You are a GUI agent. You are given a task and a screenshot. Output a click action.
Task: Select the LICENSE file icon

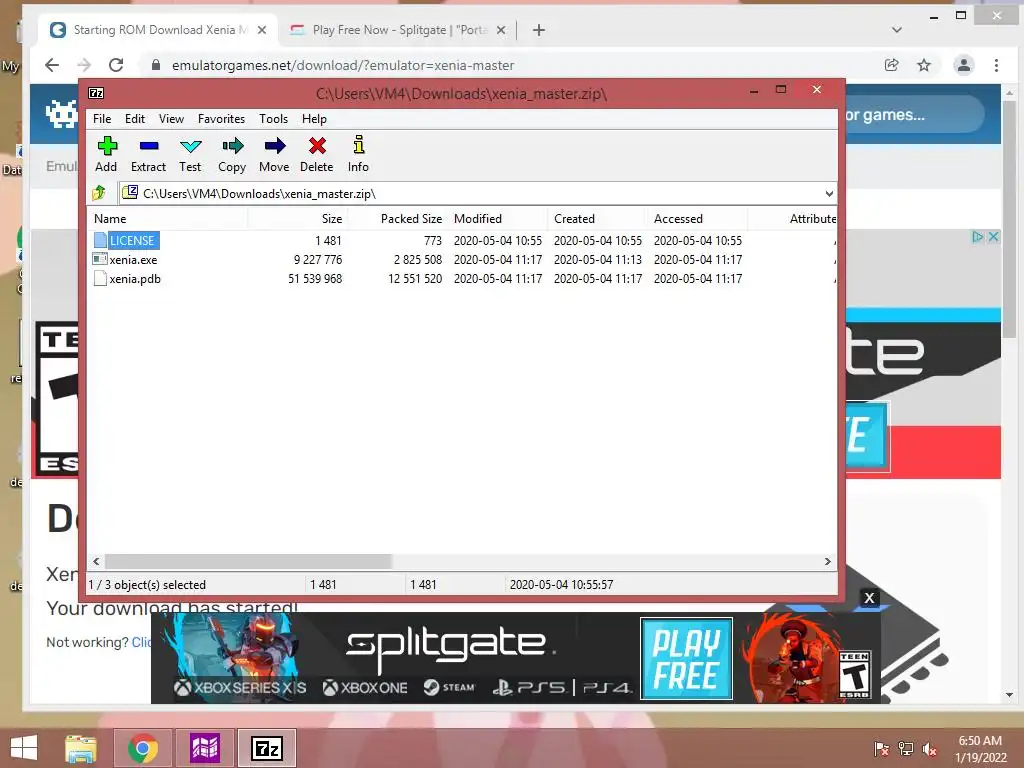pos(100,240)
